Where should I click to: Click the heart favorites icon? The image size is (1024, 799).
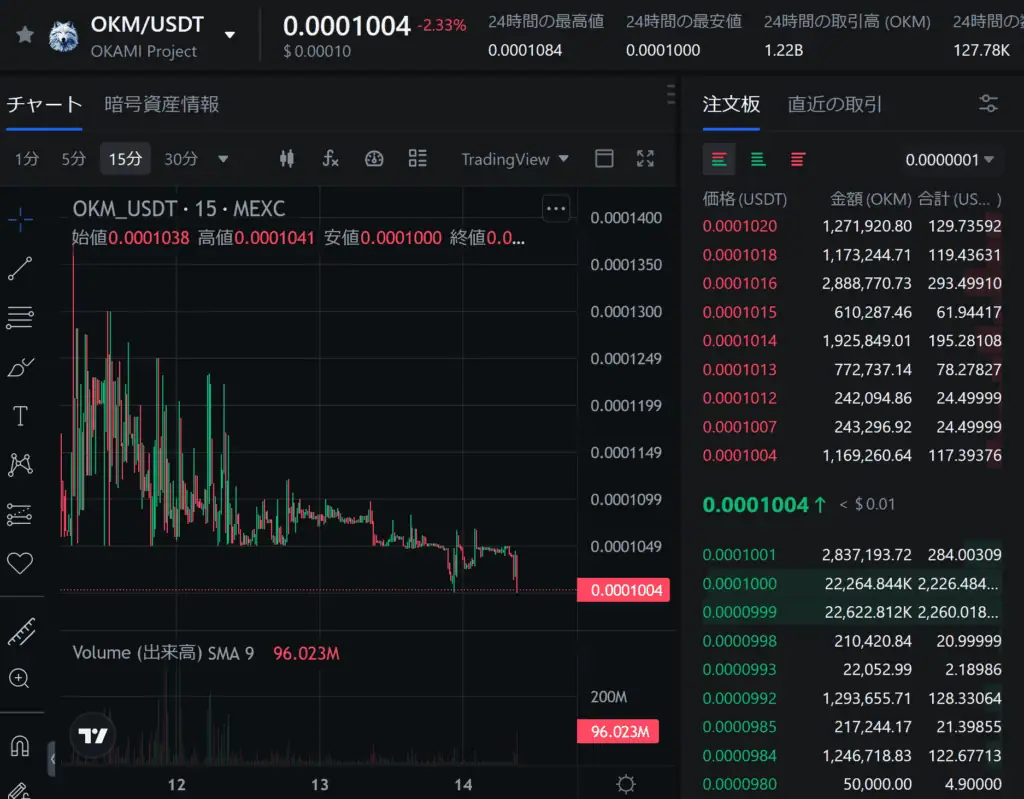(20, 563)
